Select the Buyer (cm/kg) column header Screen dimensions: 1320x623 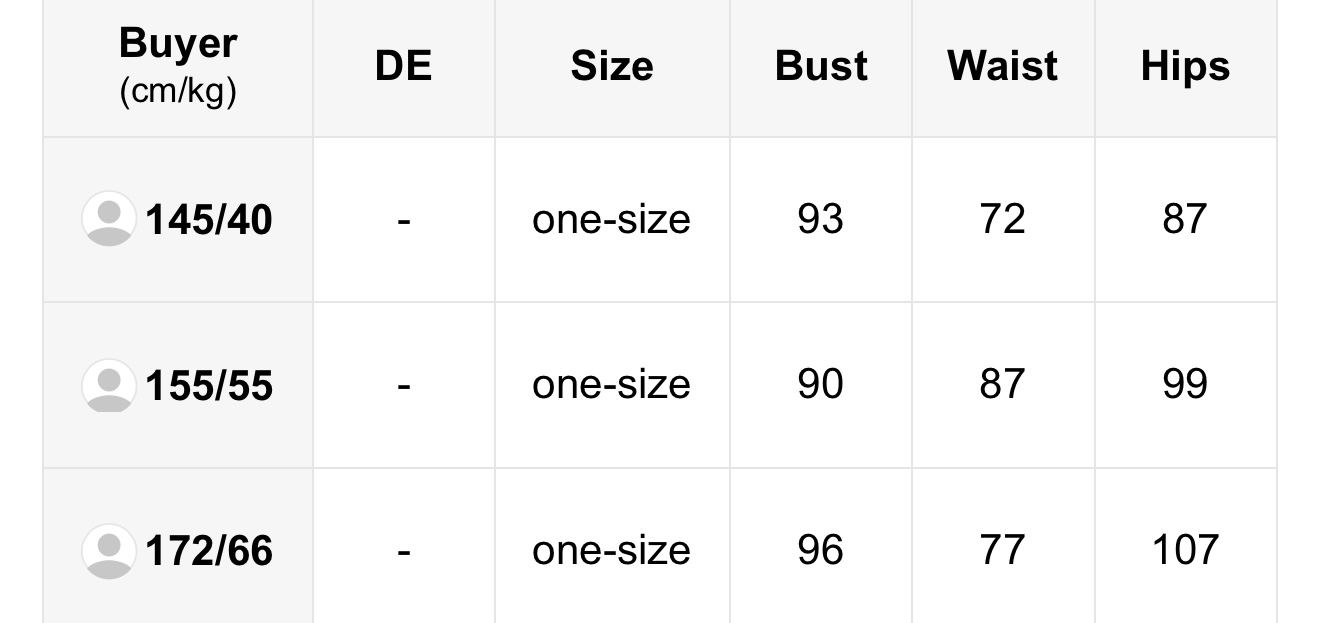click(178, 66)
